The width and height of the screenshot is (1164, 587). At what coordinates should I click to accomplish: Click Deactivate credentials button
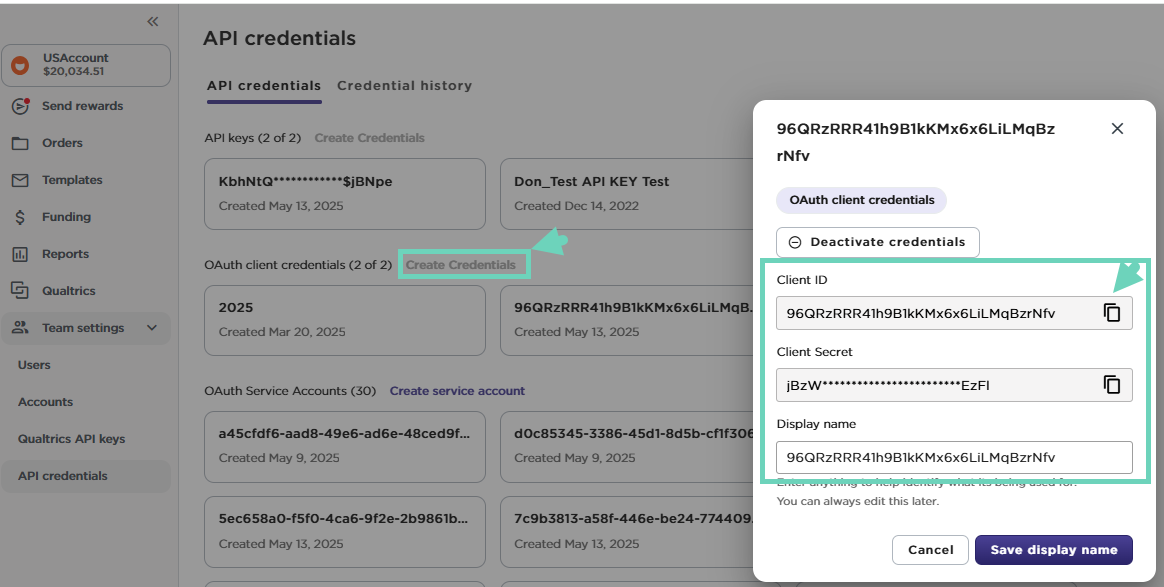tap(877, 242)
